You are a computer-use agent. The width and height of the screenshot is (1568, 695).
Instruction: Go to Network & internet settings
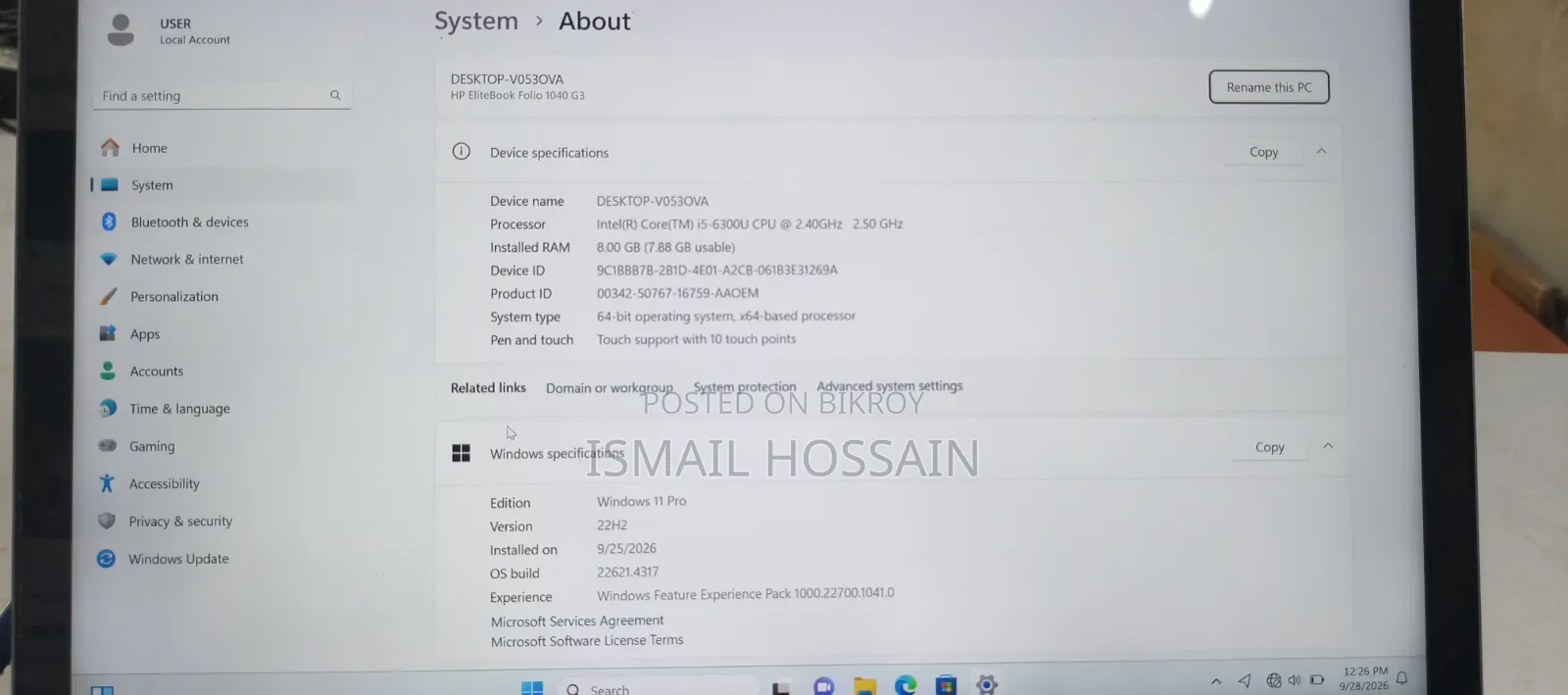point(186,260)
